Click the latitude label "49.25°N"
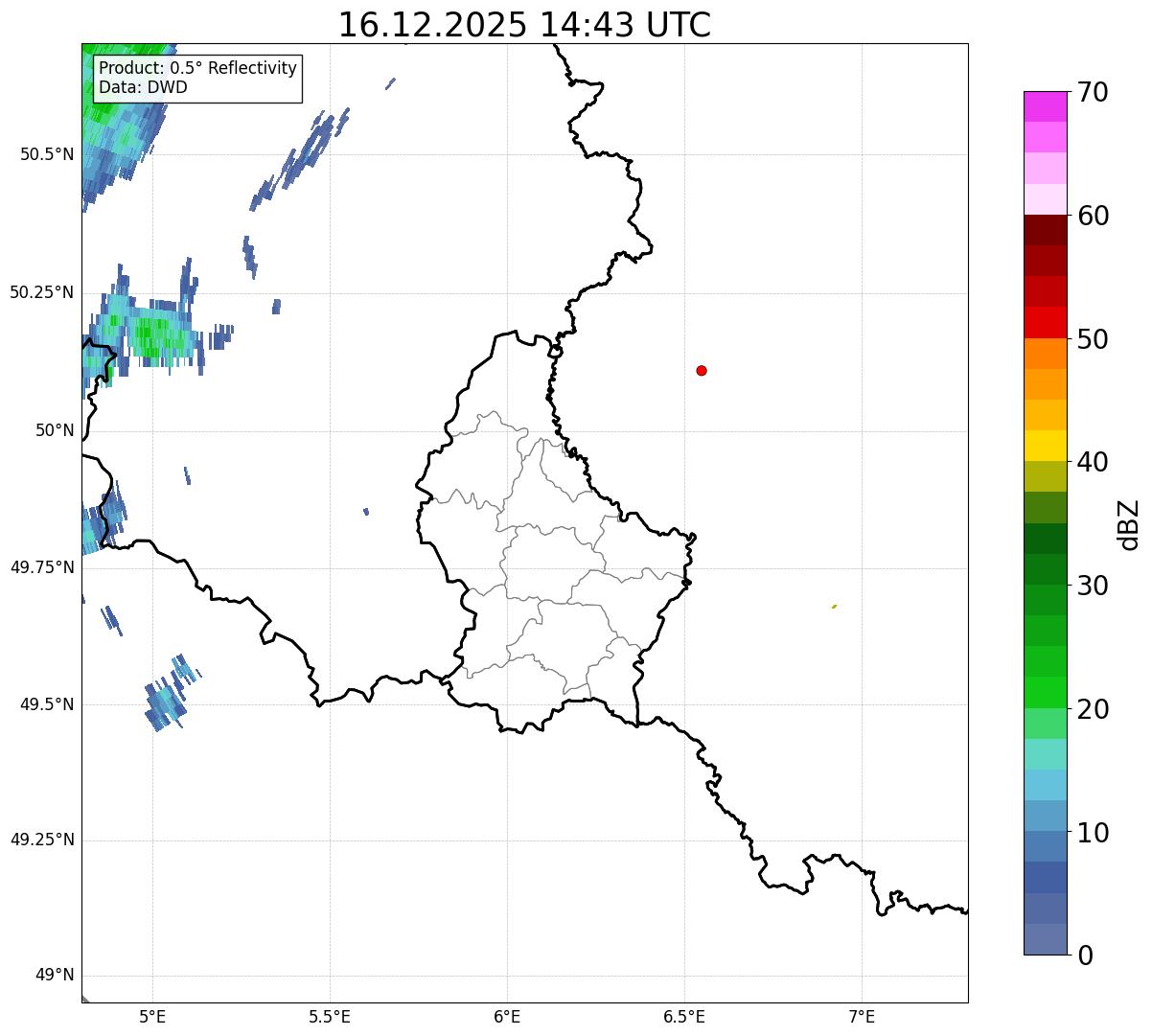Screen dimensions: 1152x1036 point(41,840)
